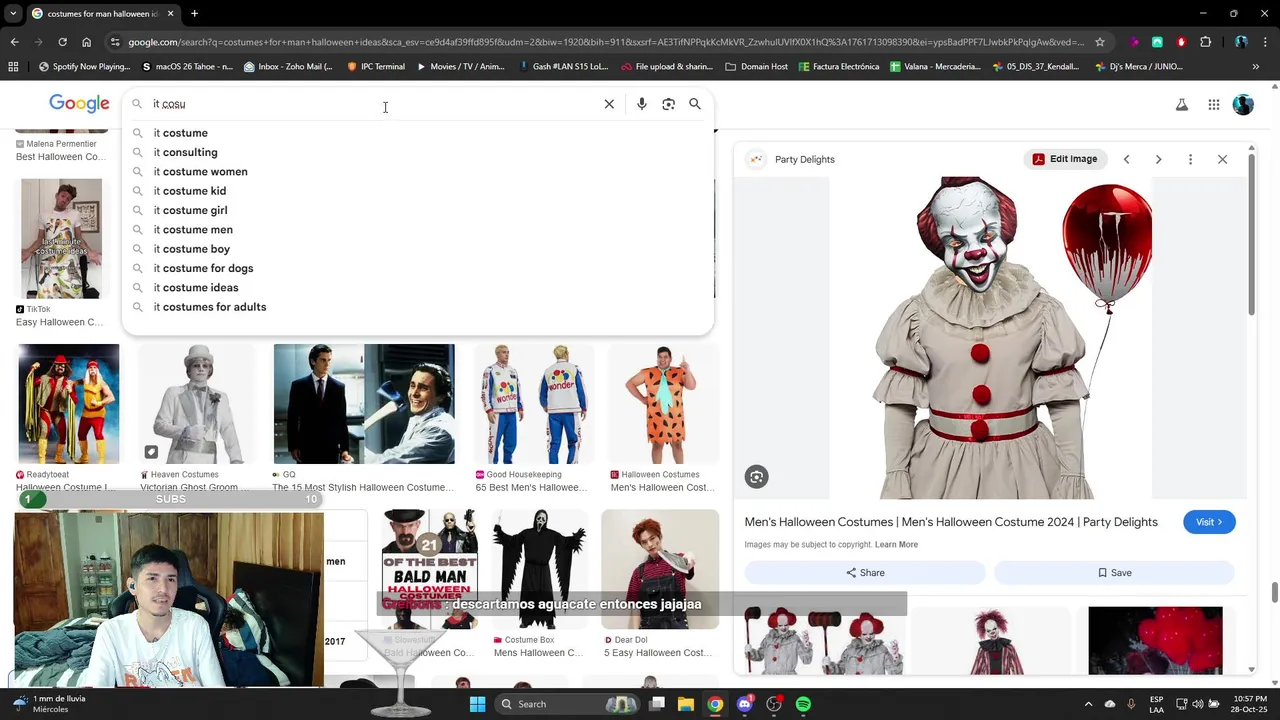Viewport: 1280px width, 720px height.
Task: Open the Chrome extensions puzzle icon
Action: pyautogui.click(x=1205, y=42)
